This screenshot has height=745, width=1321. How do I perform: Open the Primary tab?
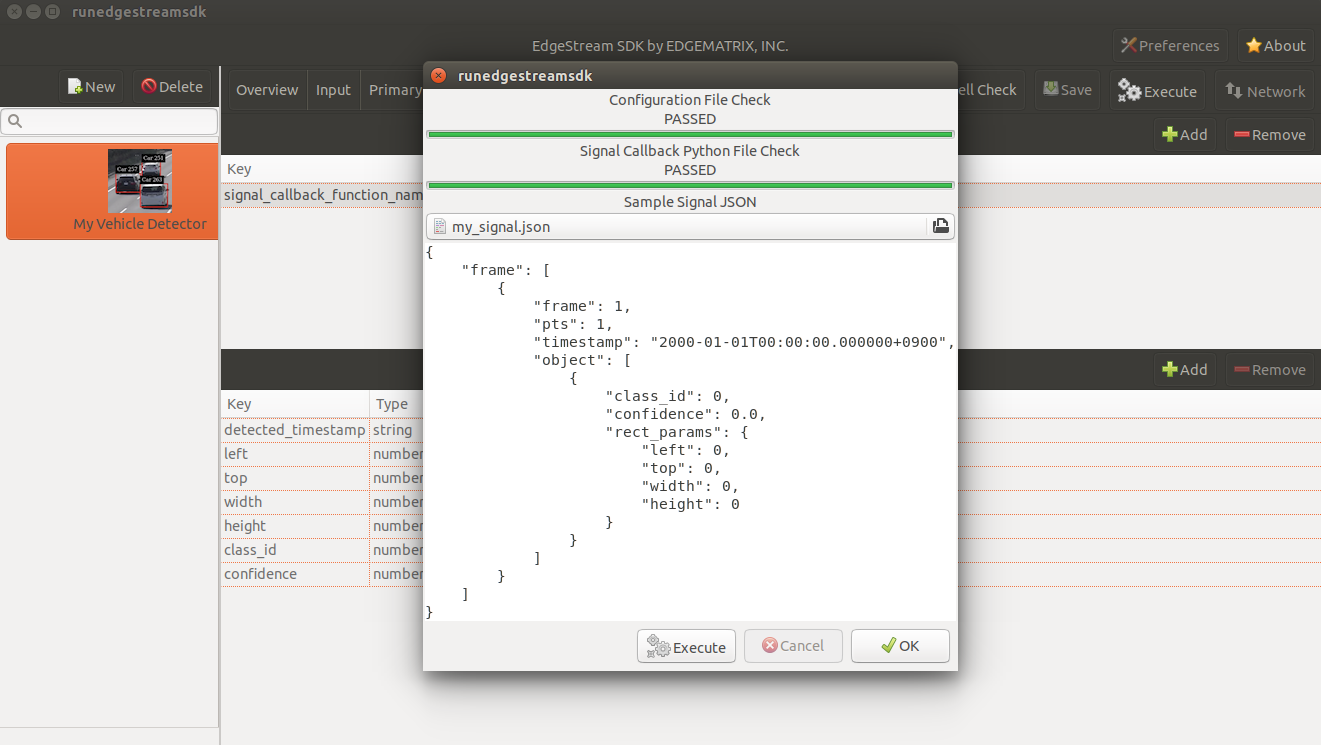point(393,89)
